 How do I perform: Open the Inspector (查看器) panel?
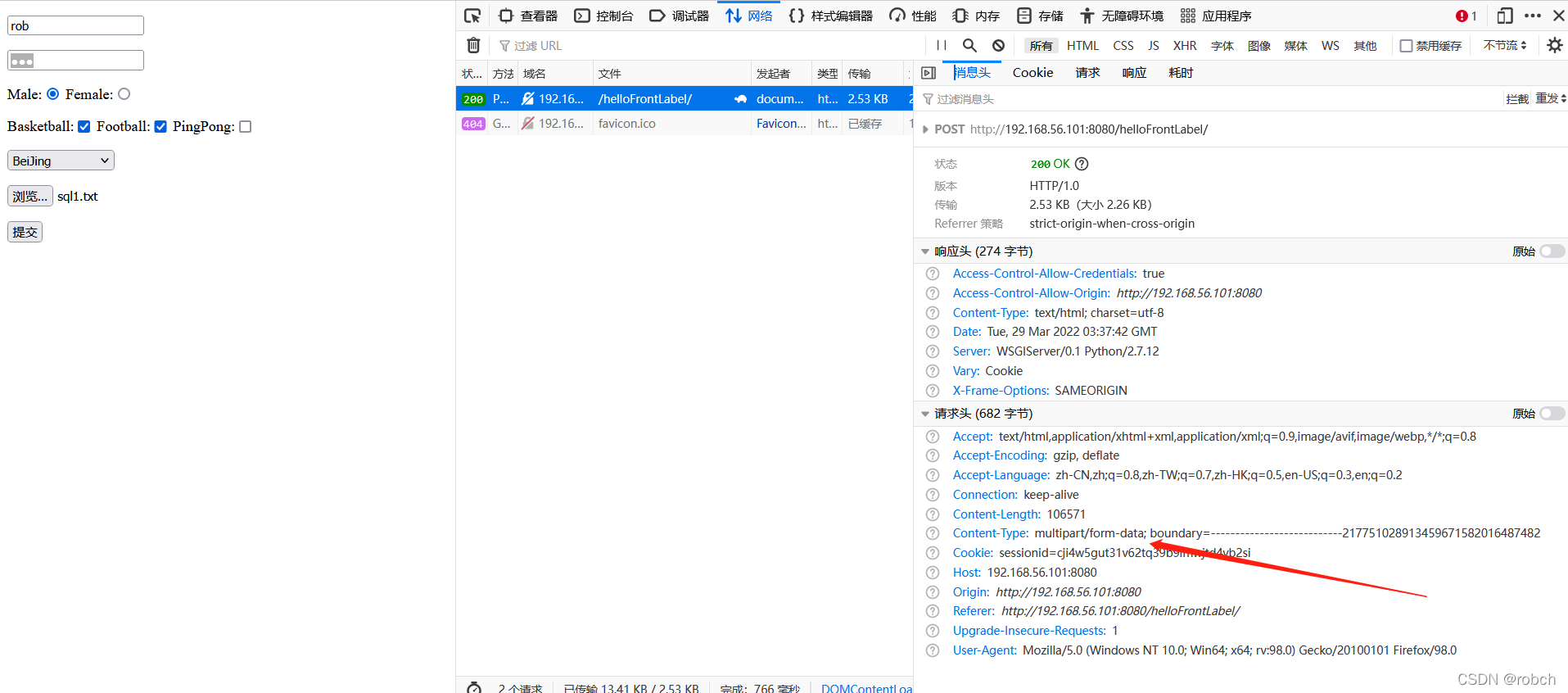[x=528, y=16]
